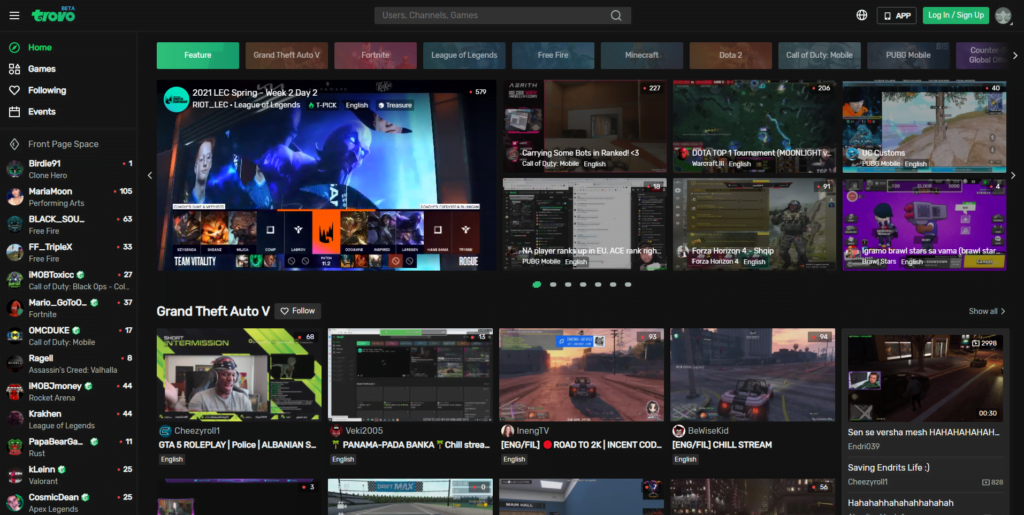Open the hamburger menu icon
The height and width of the screenshot is (515, 1024).
[x=14, y=15]
